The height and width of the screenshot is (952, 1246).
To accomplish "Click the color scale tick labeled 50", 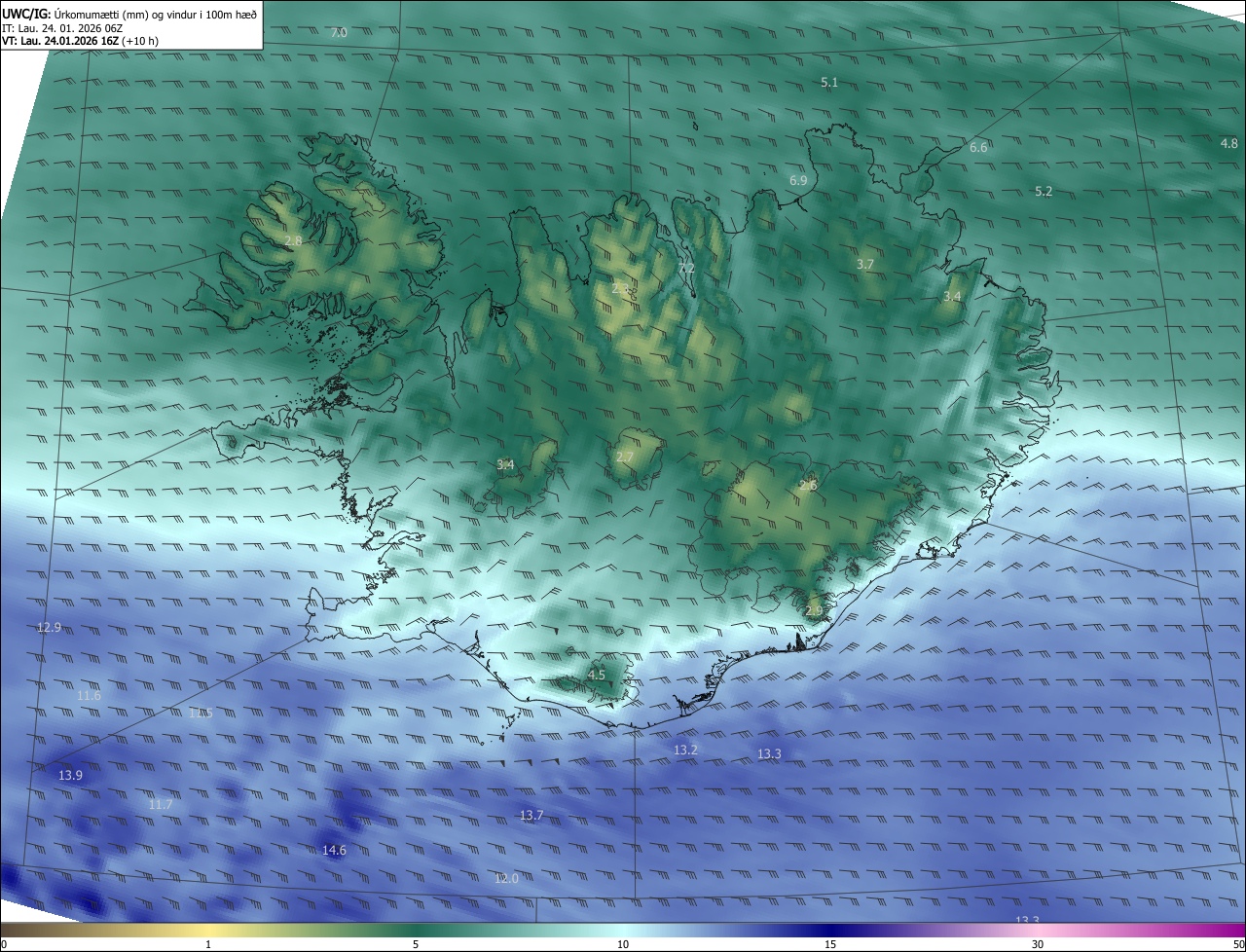I will [x=1238, y=944].
